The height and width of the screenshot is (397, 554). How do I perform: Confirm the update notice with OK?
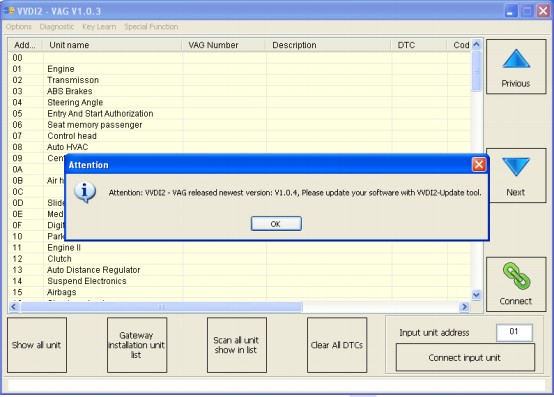pos(276,224)
